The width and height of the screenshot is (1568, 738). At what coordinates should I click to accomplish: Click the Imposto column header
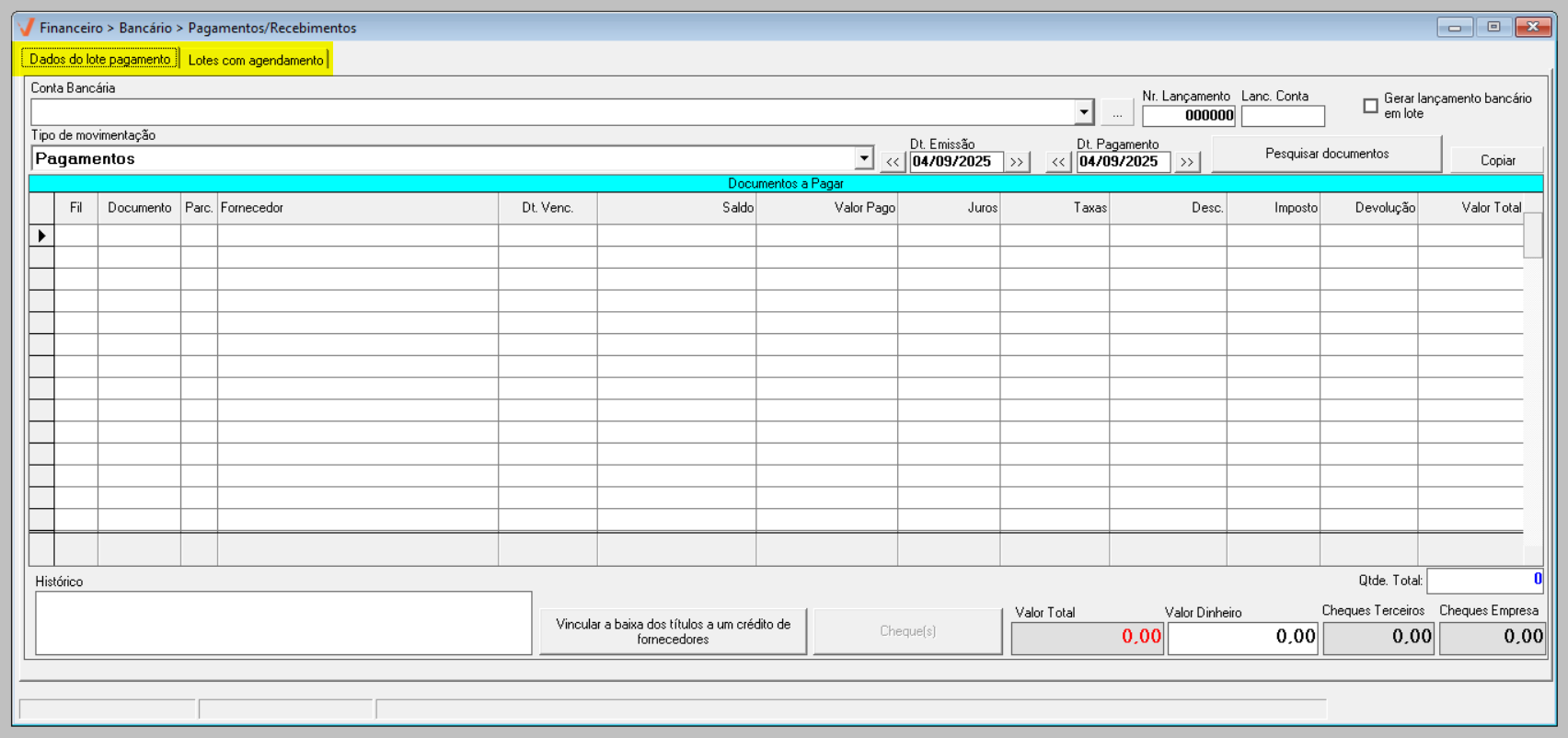[1274, 208]
